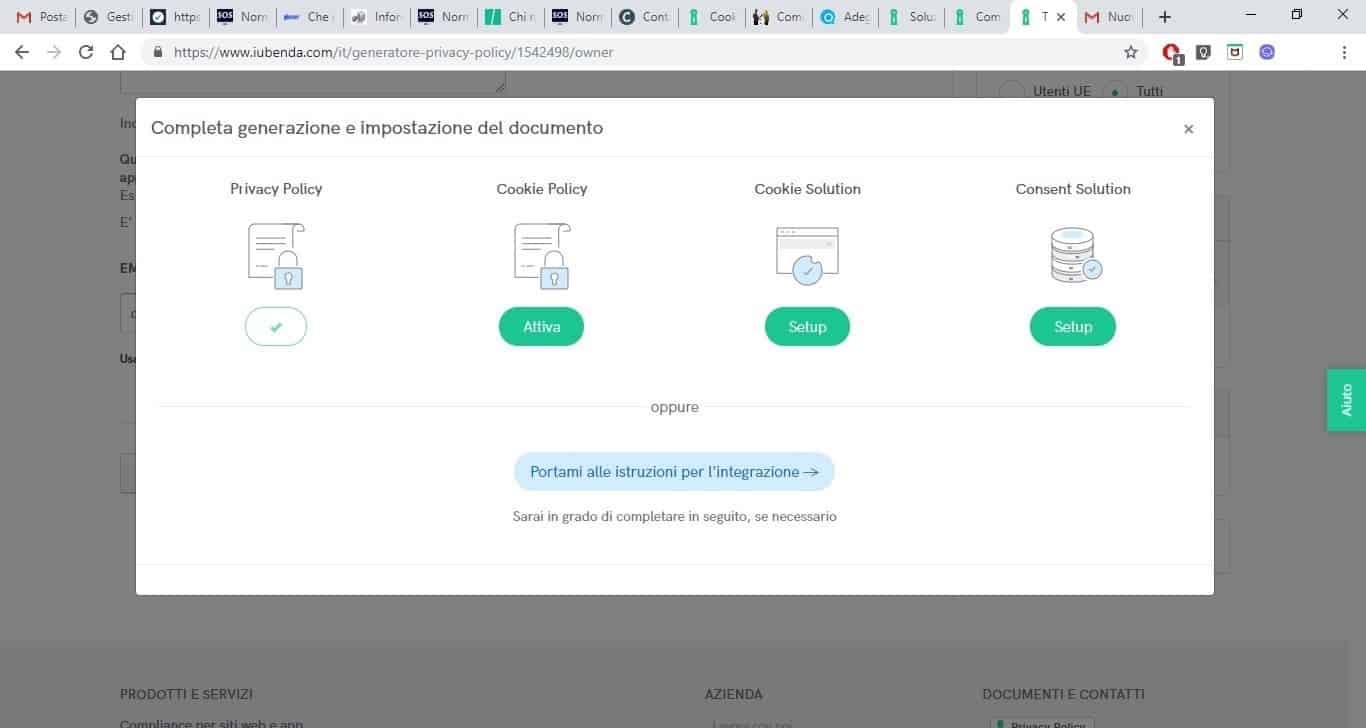Go forward in browser history
Image resolution: width=1366 pixels, height=728 pixels.
54,52
